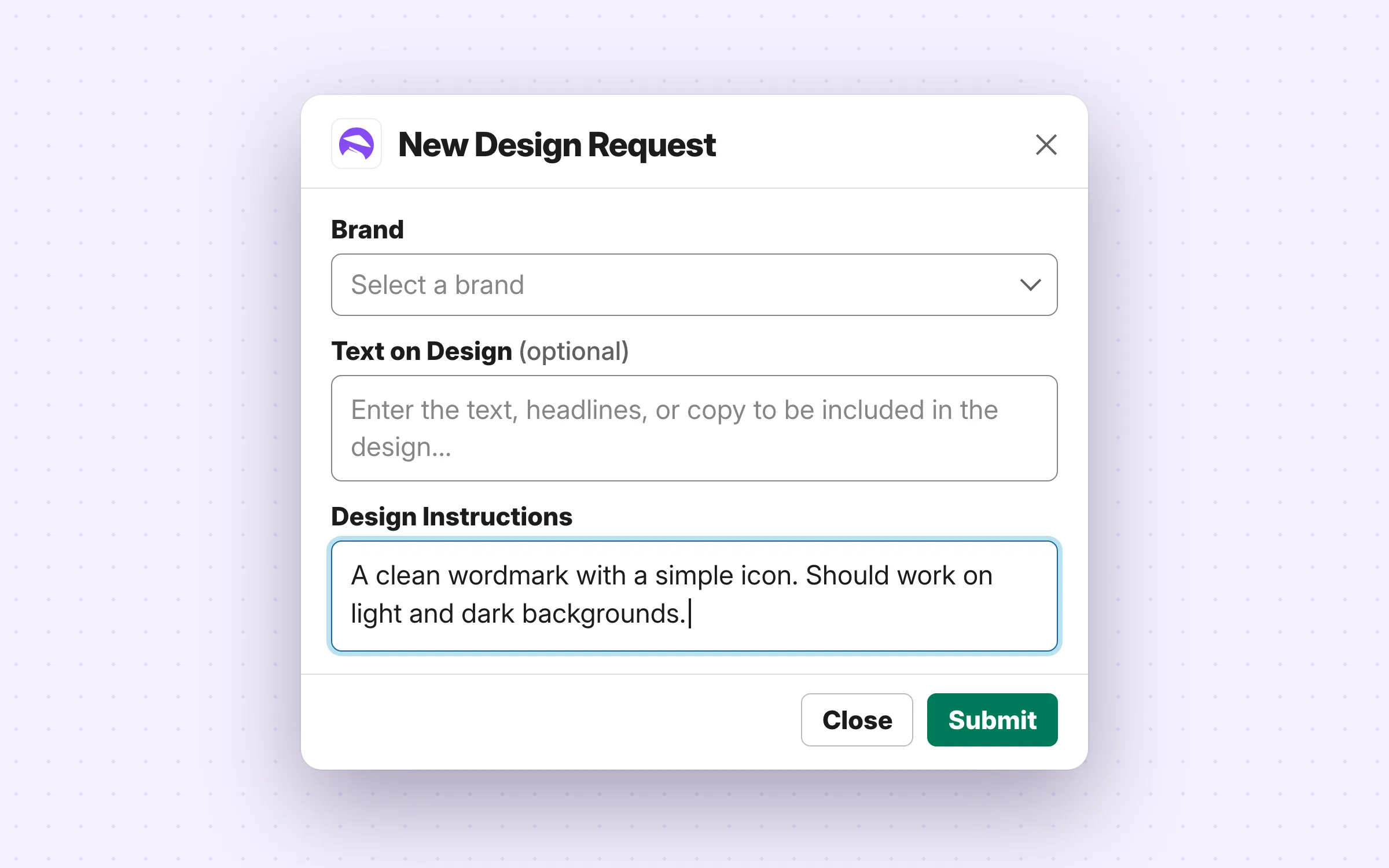The width and height of the screenshot is (1389, 868).
Task: Click inside Design Instructions text area
Action: 694,596
